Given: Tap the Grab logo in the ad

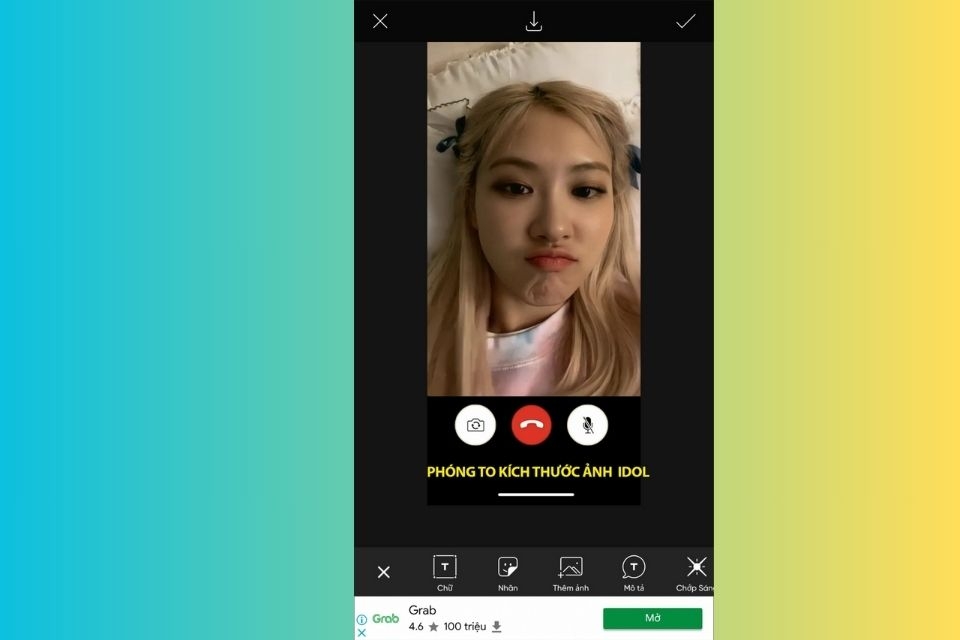Looking at the screenshot, I should tap(386, 619).
